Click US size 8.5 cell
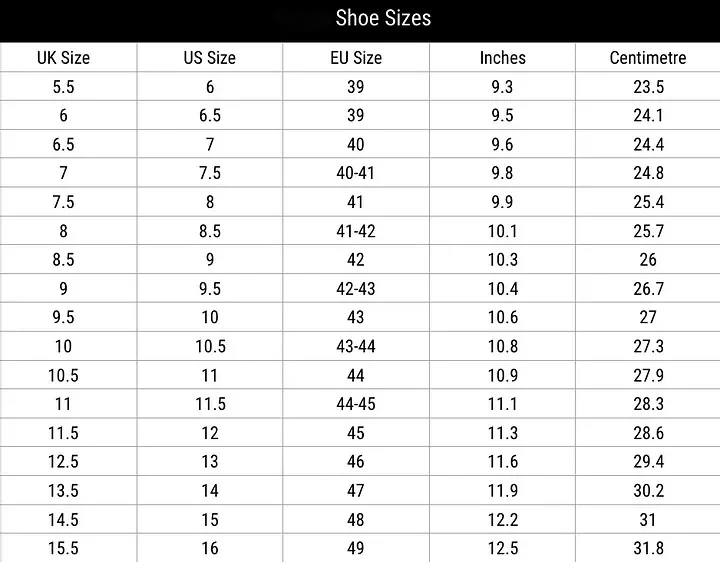The image size is (720, 562). click(210, 231)
